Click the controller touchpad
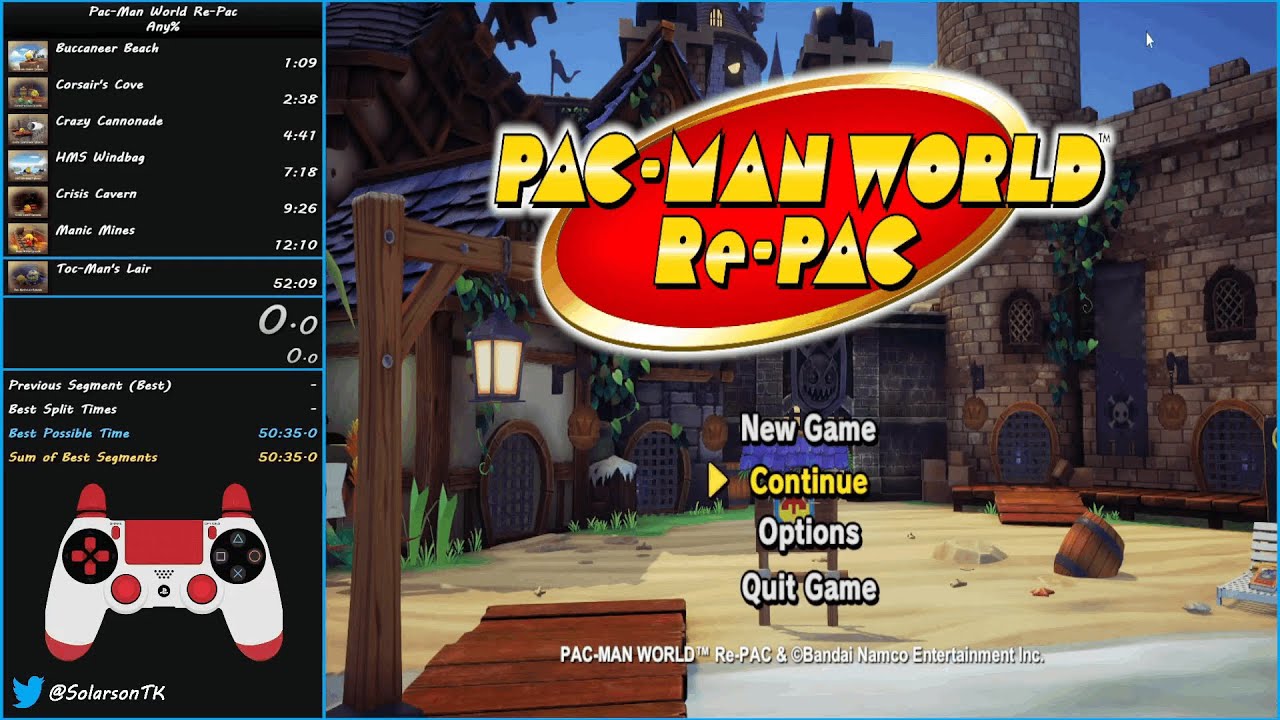The height and width of the screenshot is (720, 1280). click(163, 542)
